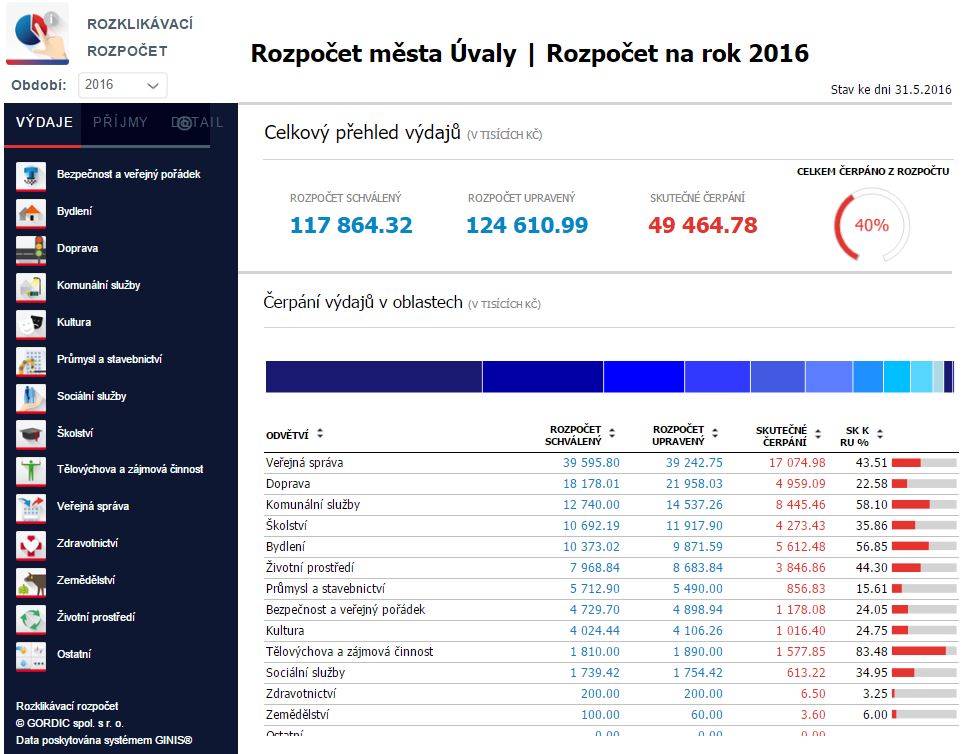Select Tělovýchova a zájmová činnost in sidebar
The width and height of the screenshot is (972, 754).
pos(130,469)
